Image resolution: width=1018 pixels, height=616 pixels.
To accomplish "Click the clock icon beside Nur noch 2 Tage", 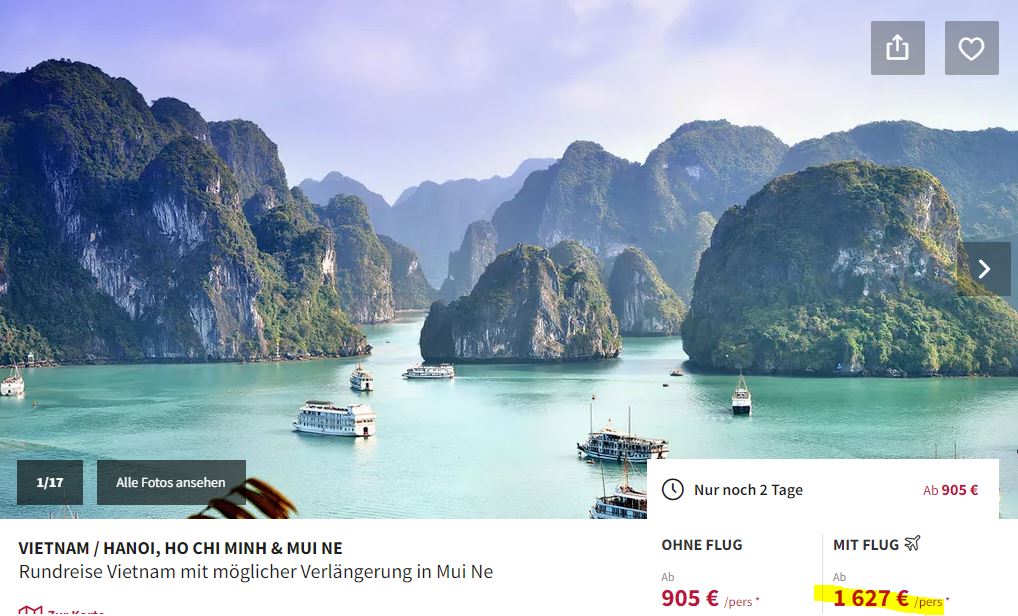I will tap(673, 489).
